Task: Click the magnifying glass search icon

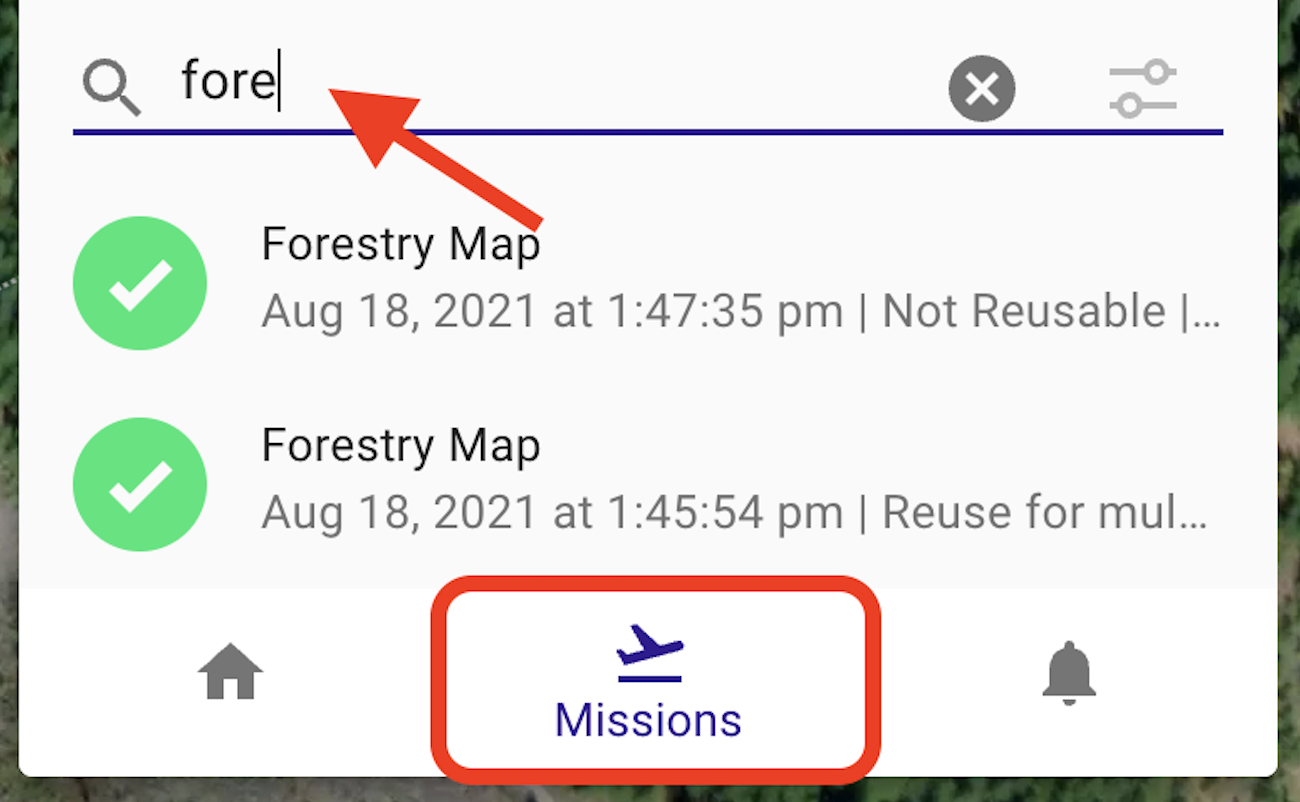Action: click(112, 87)
